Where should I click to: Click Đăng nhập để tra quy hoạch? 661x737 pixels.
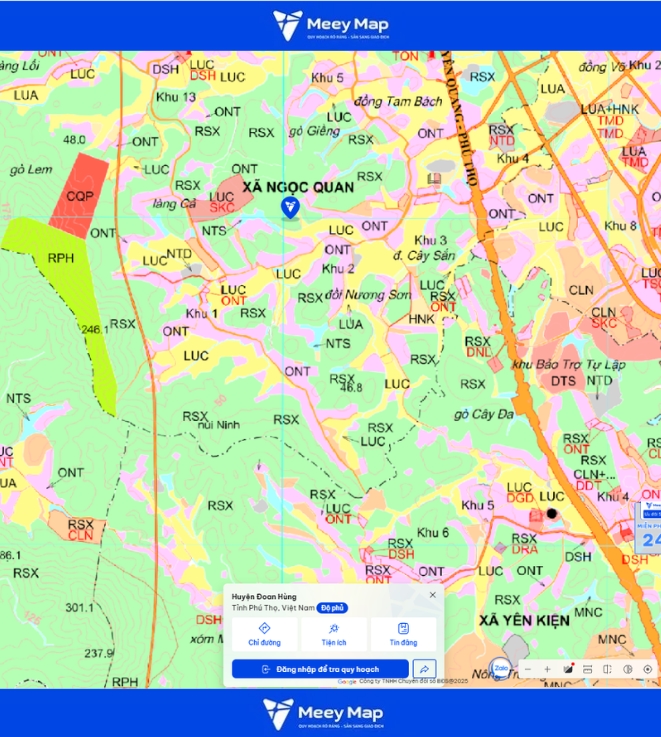point(320,669)
